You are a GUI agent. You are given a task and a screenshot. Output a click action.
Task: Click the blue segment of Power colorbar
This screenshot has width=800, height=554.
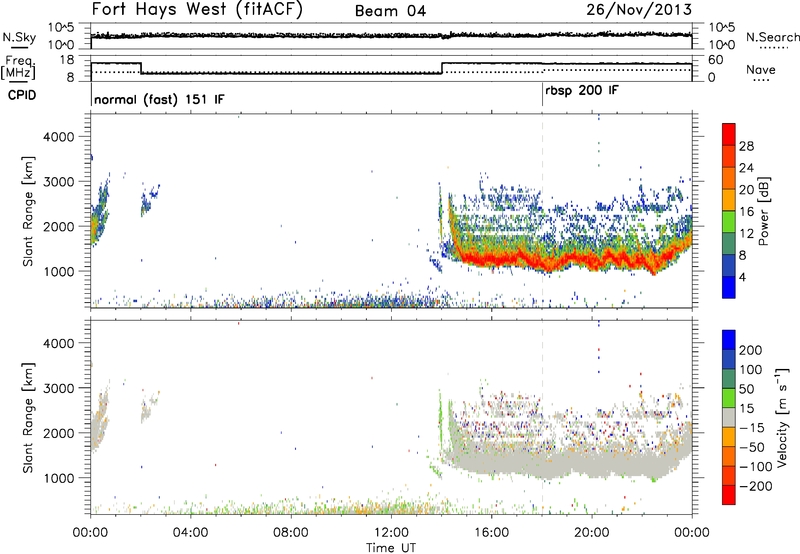pyautogui.click(x=729, y=287)
